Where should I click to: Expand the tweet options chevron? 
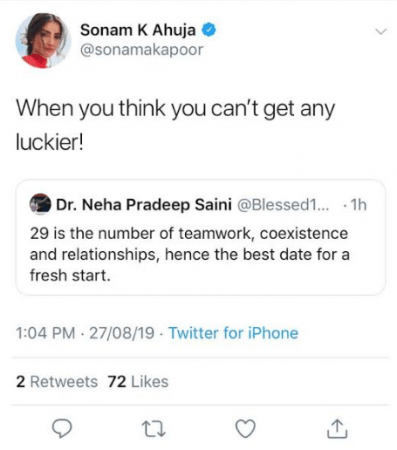pyautogui.click(x=380, y=32)
